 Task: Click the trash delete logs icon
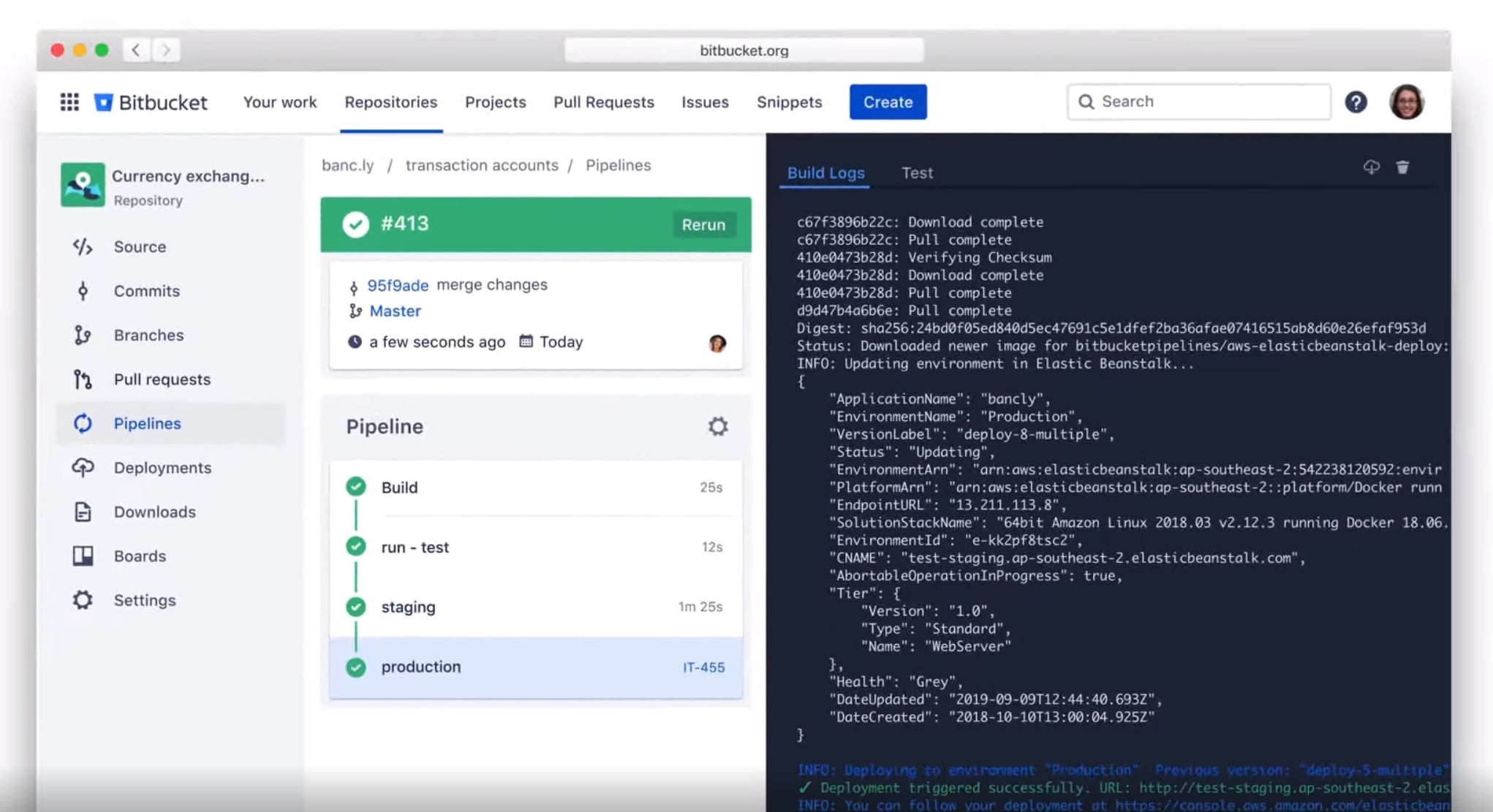(1402, 167)
